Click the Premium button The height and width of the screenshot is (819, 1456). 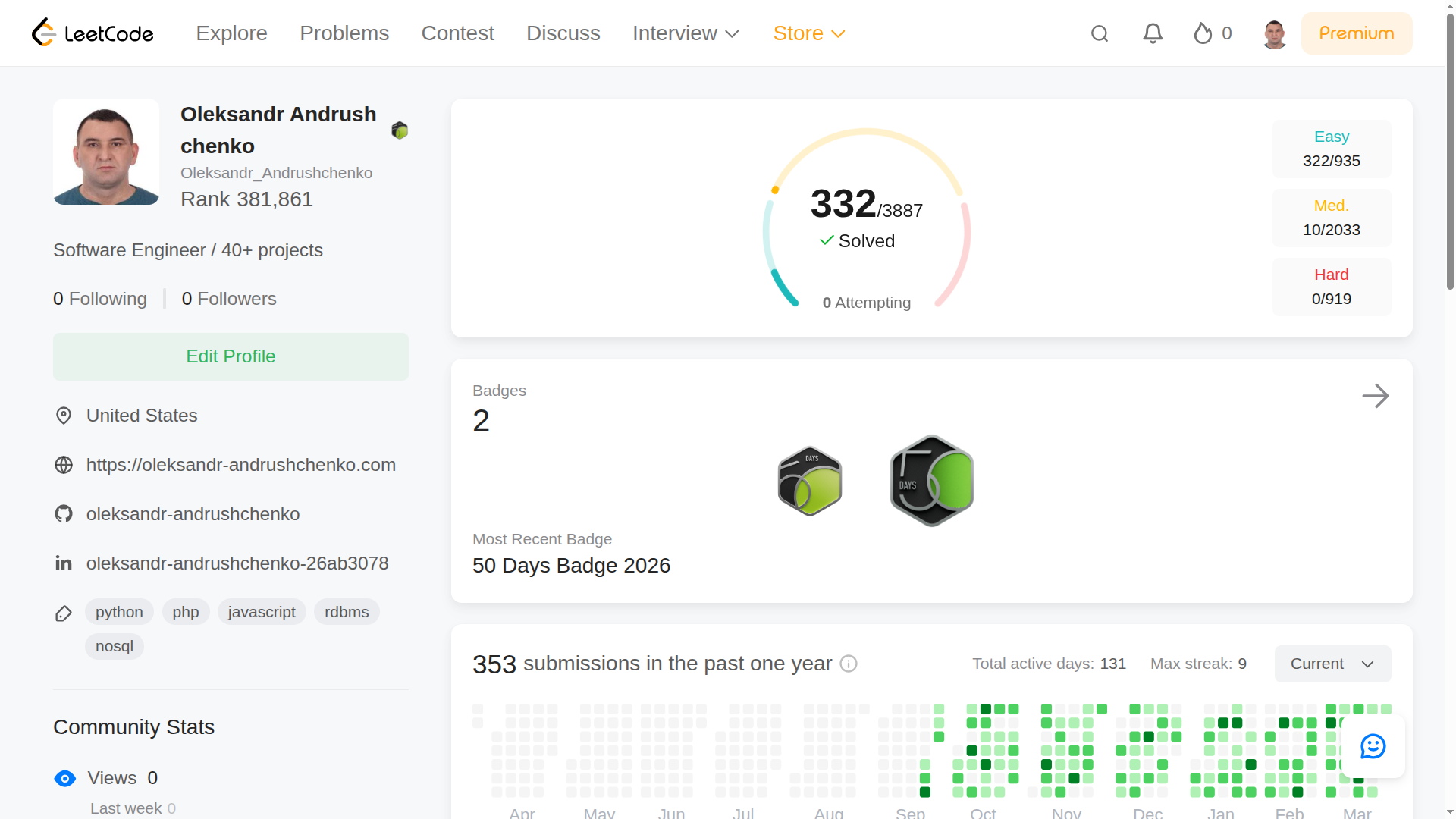pyautogui.click(x=1356, y=33)
